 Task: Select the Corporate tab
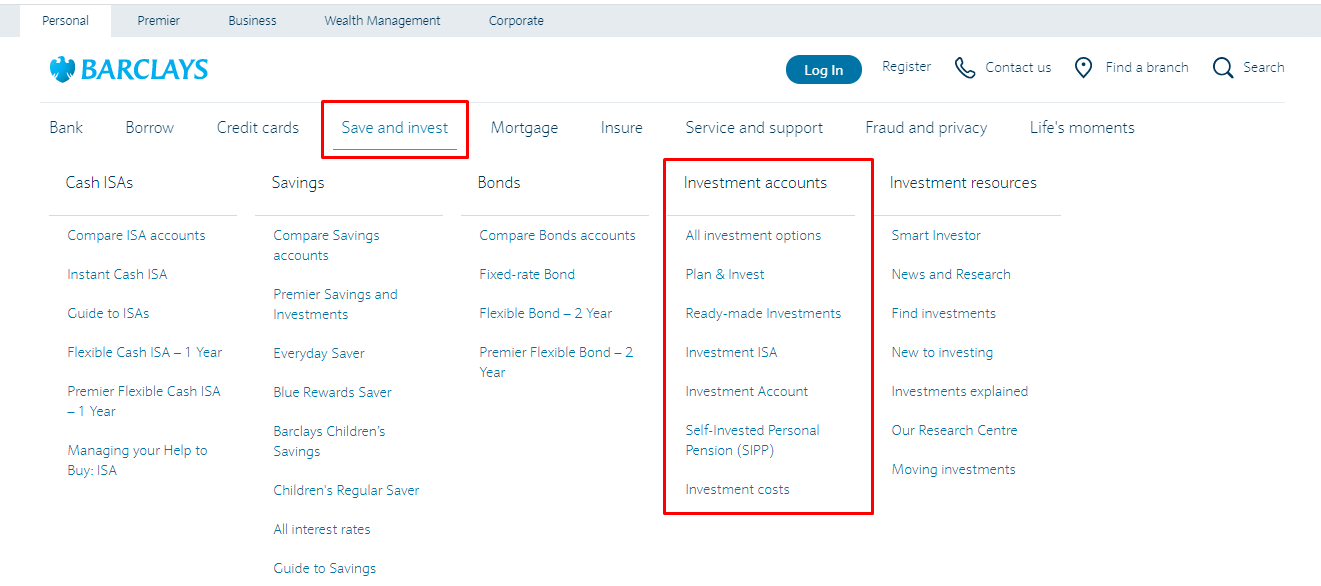pos(516,20)
